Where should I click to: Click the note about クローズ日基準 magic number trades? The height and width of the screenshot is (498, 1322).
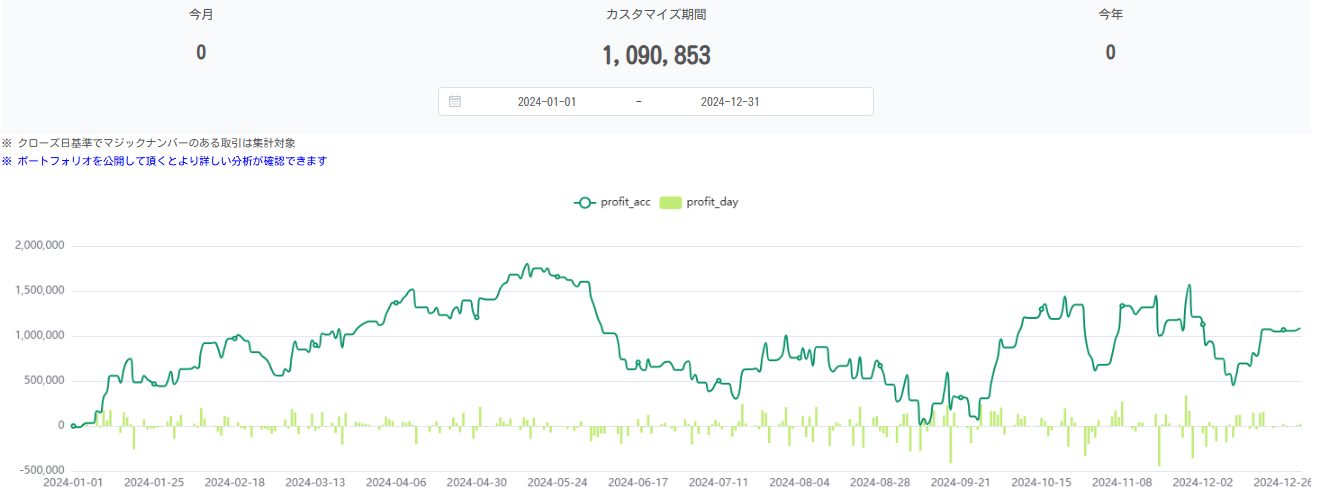pos(149,143)
